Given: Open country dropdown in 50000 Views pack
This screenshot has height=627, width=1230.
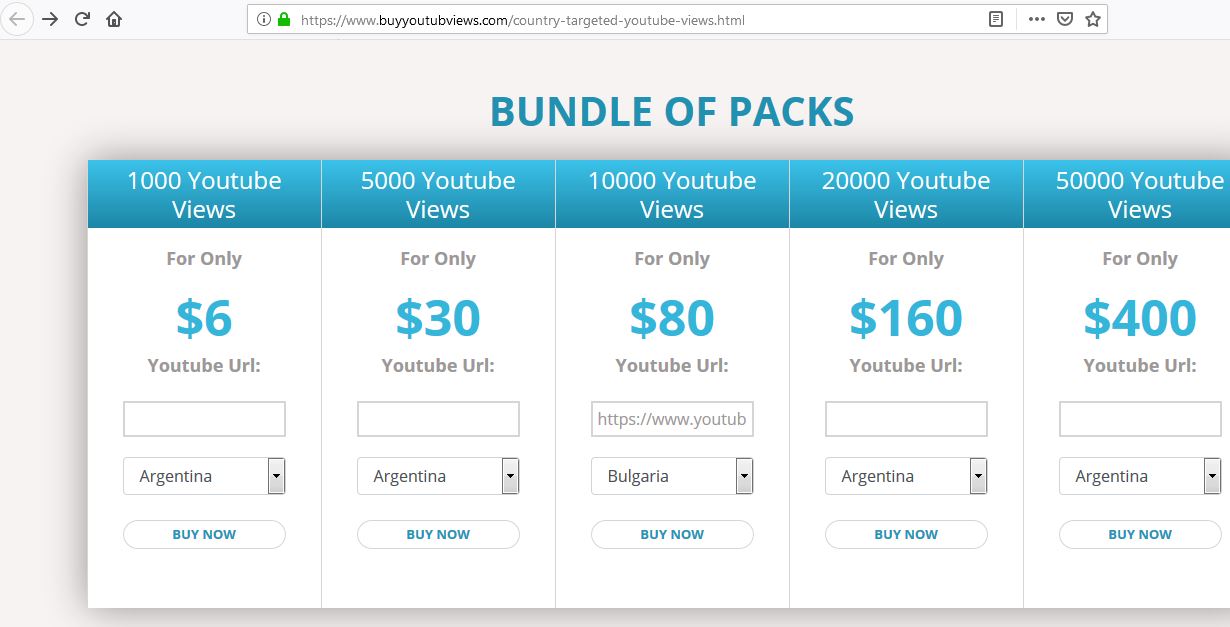Looking at the screenshot, I should (1140, 476).
